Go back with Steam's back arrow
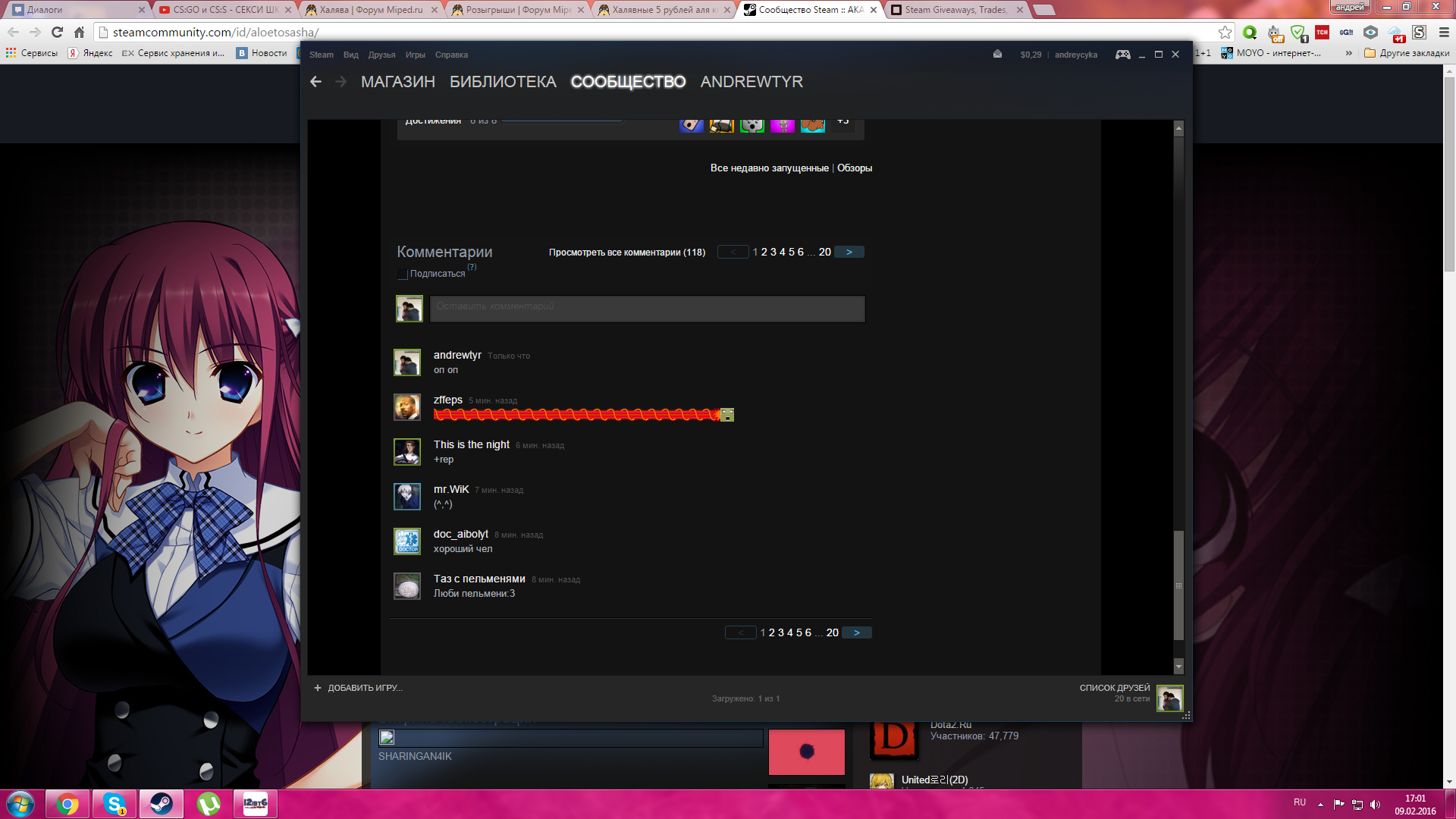Image resolution: width=1456 pixels, height=819 pixels. [316, 82]
